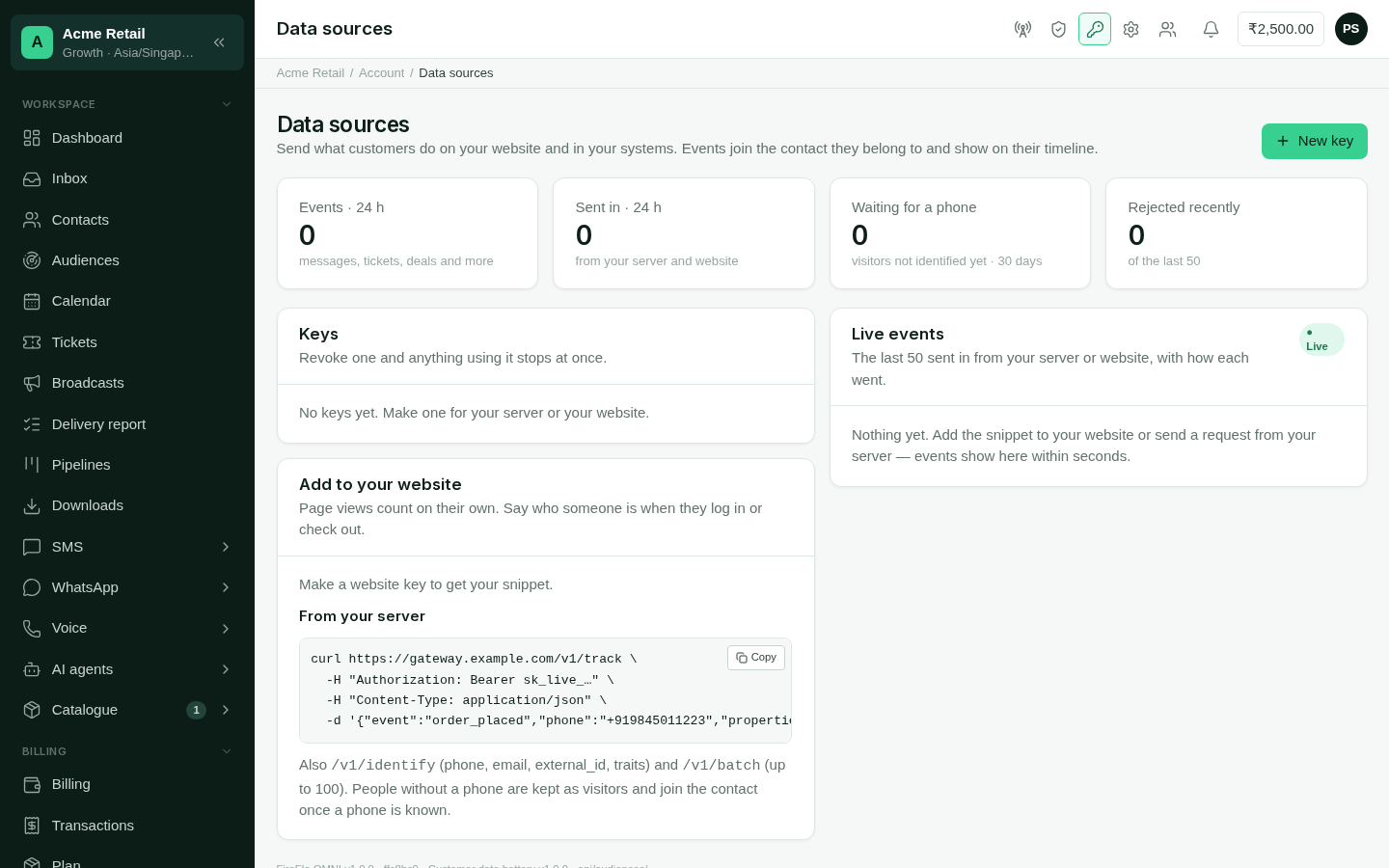Click the green Live status badge
Screen dimensions: 1389x868
pos(1321,339)
